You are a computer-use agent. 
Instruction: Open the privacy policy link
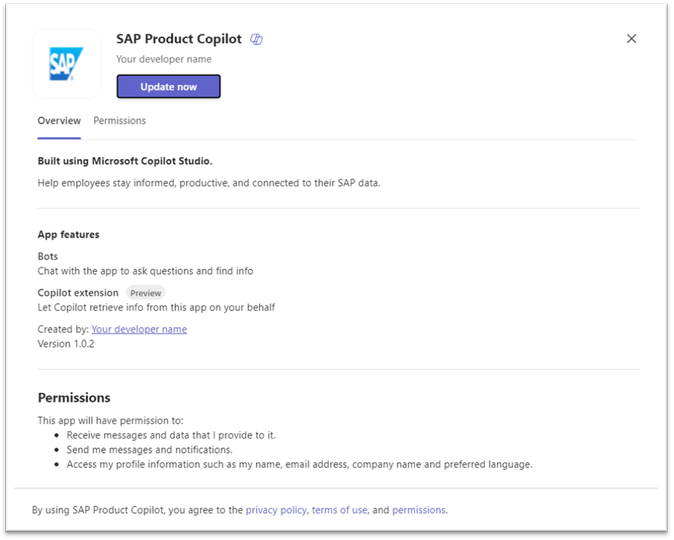[276, 510]
